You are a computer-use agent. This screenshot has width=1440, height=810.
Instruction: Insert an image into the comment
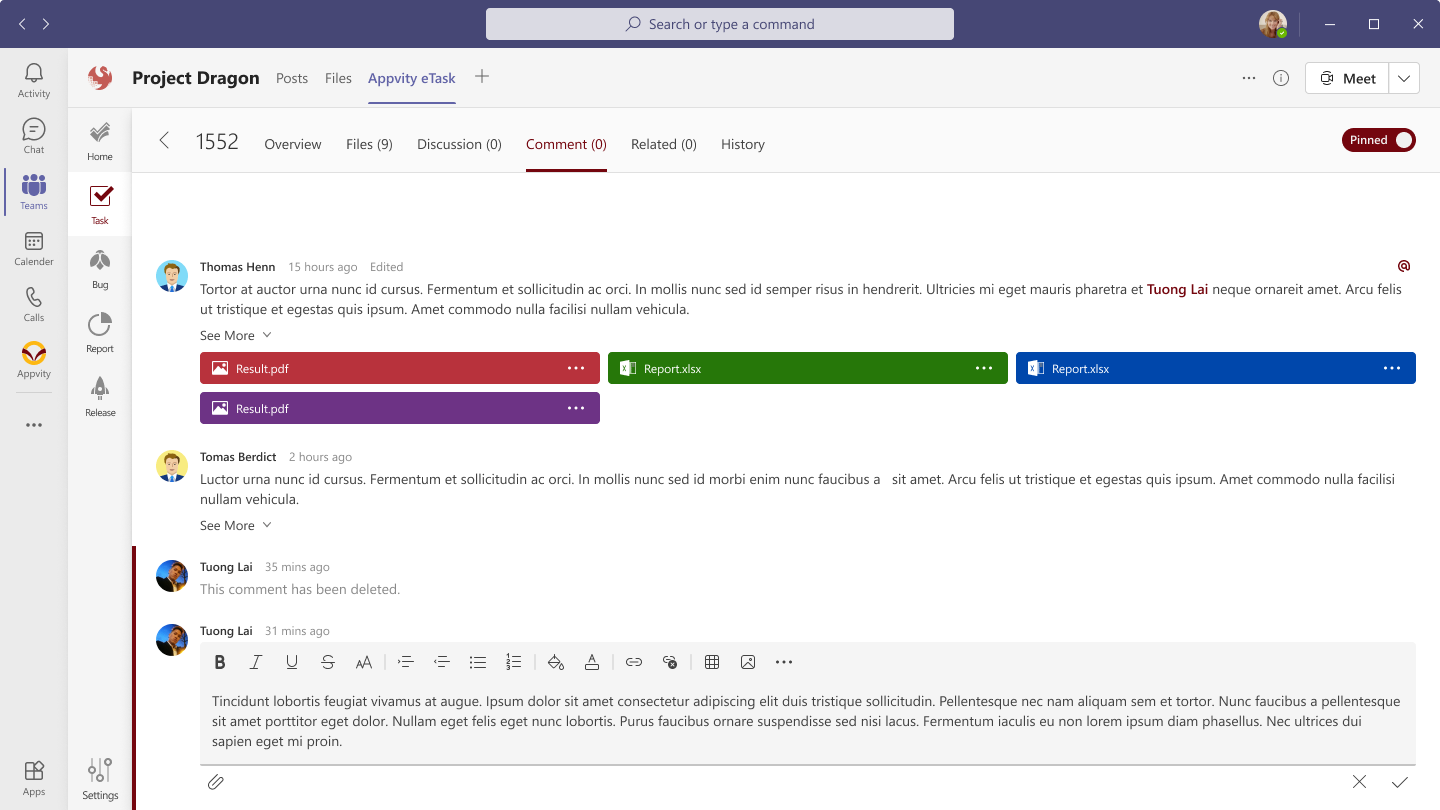coord(748,661)
